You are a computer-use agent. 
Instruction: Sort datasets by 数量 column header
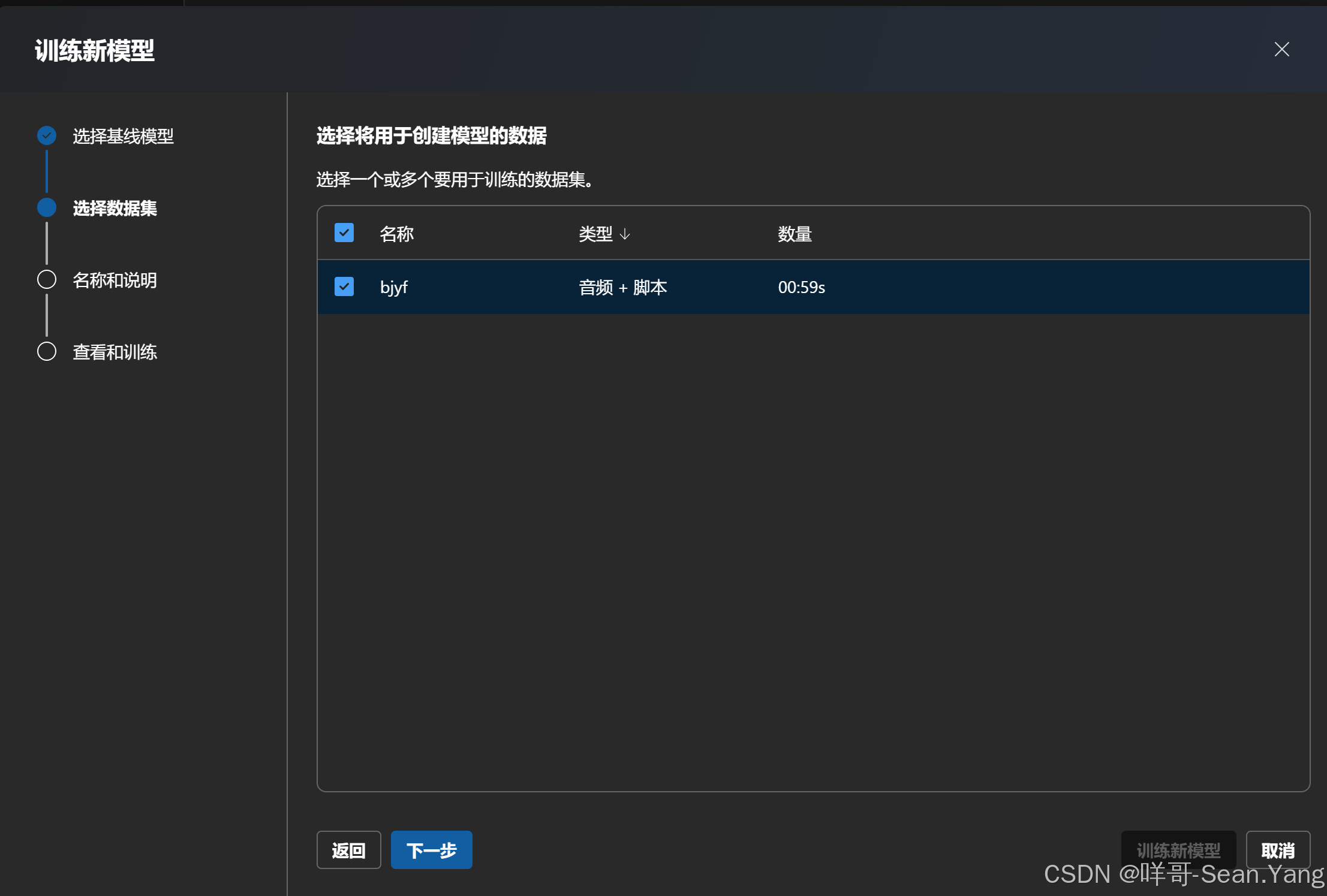[795, 234]
